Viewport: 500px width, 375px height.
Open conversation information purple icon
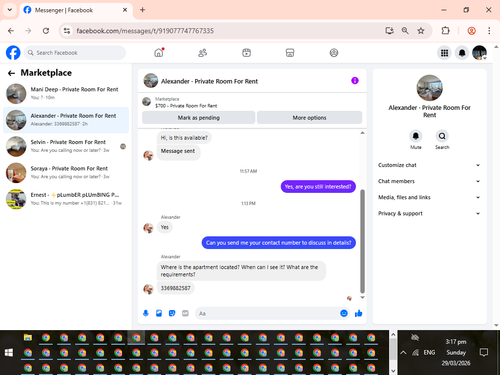[355, 81]
